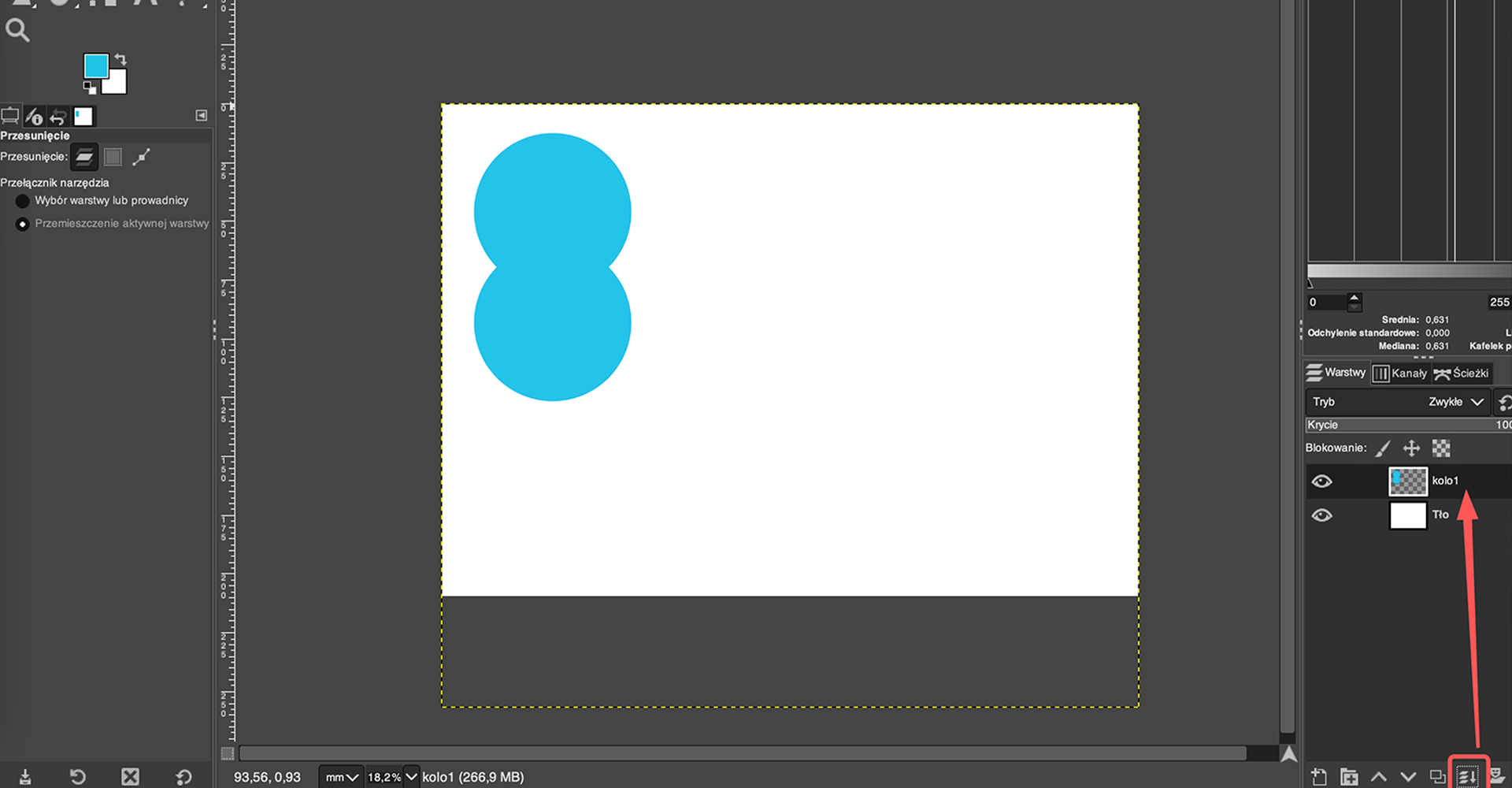The image size is (1512, 788).
Task: Click the histogram gradient range slider
Action: [1410, 271]
